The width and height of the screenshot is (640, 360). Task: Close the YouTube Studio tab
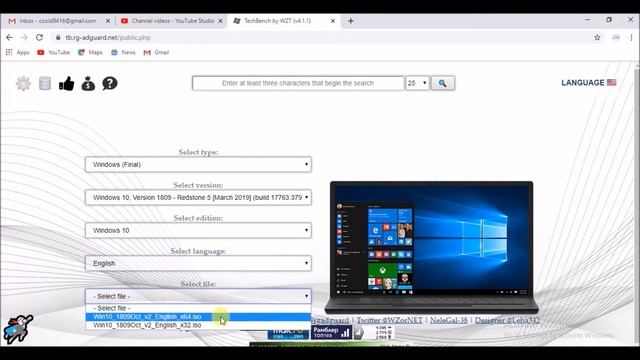220,21
